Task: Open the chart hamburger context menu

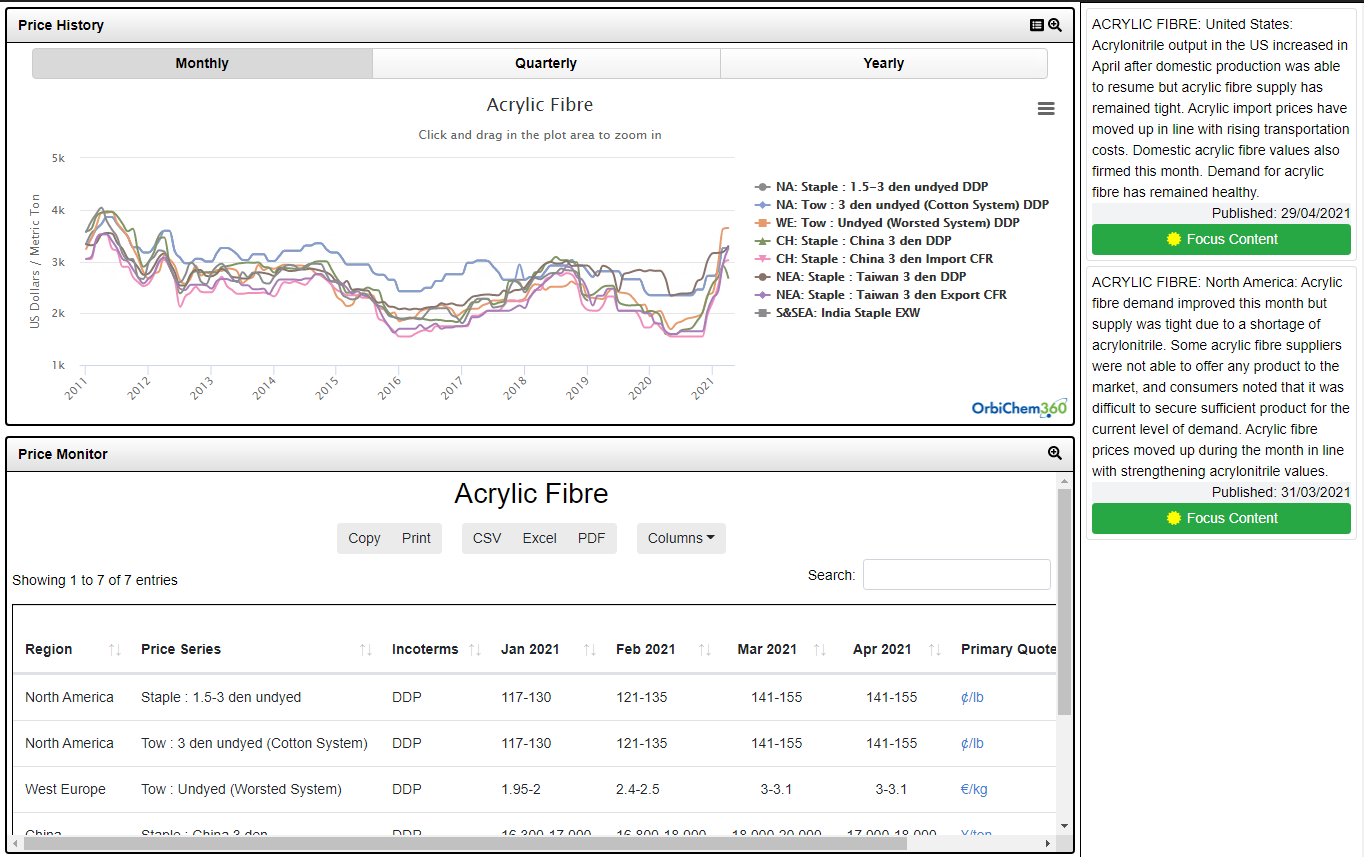Action: coord(1046,109)
